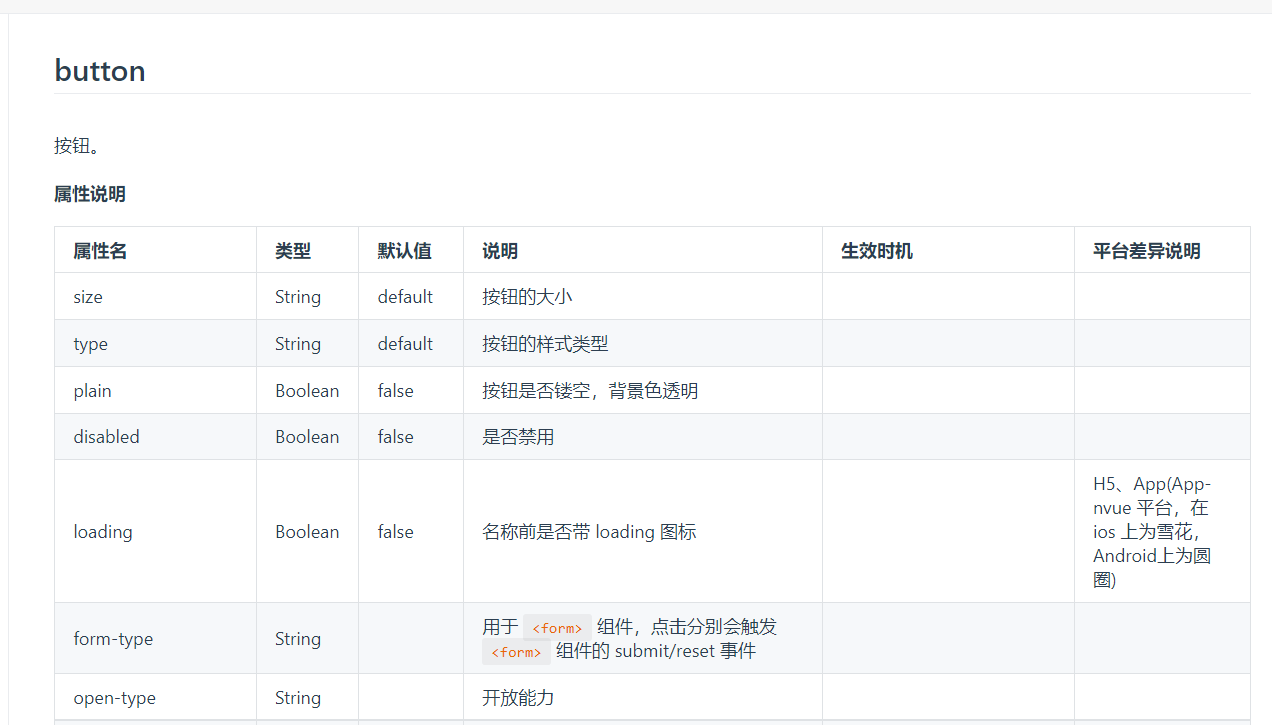Screen dimensions: 1272x725
Task: Click the <form> code tag before "组件的 submit/reset"
Action: 516,652
